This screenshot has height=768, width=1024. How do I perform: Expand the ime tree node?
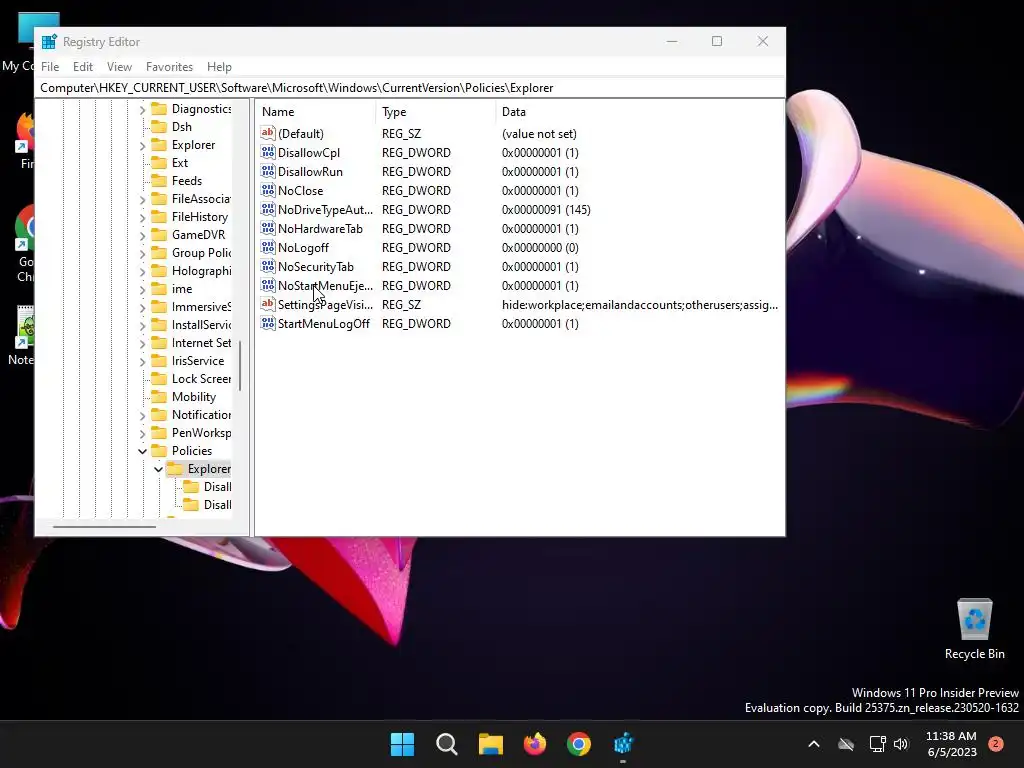(x=142, y=289)
